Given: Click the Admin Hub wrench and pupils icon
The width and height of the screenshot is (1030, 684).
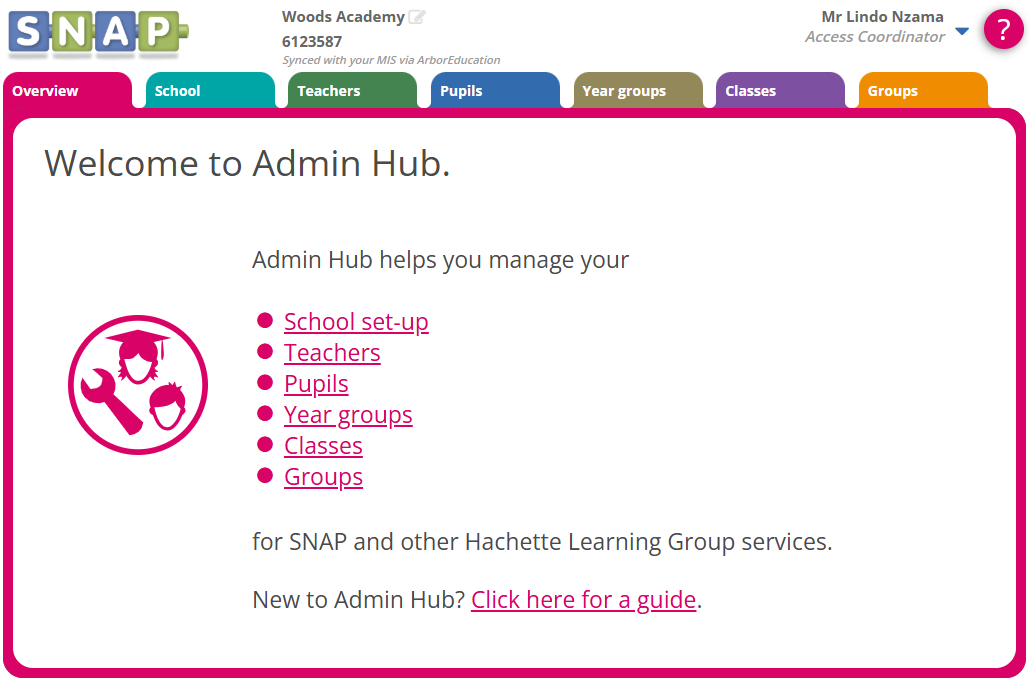Looking at the screenshot, I should click(138, 385).
